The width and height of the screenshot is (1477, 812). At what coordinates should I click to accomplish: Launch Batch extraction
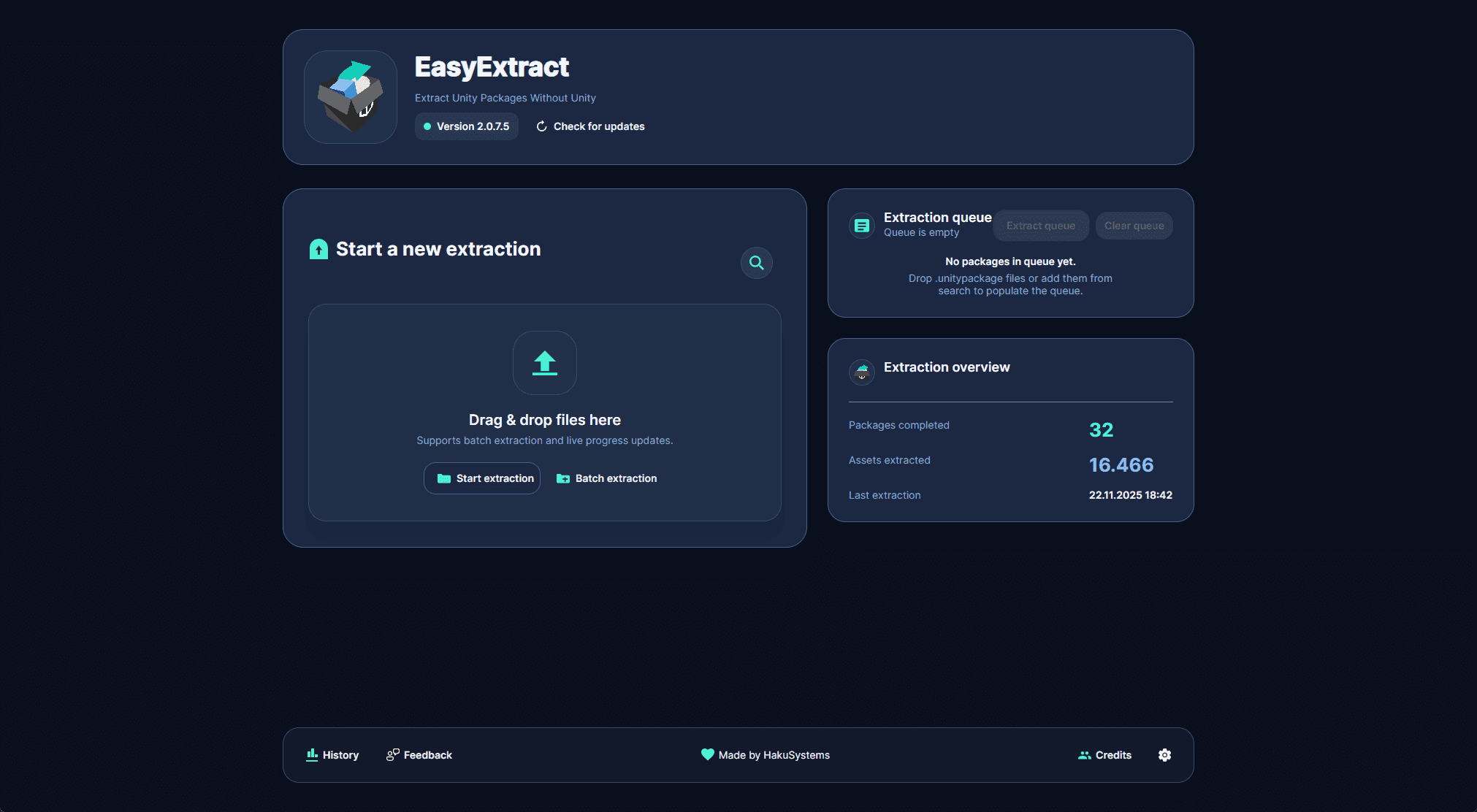coord(606,478)
